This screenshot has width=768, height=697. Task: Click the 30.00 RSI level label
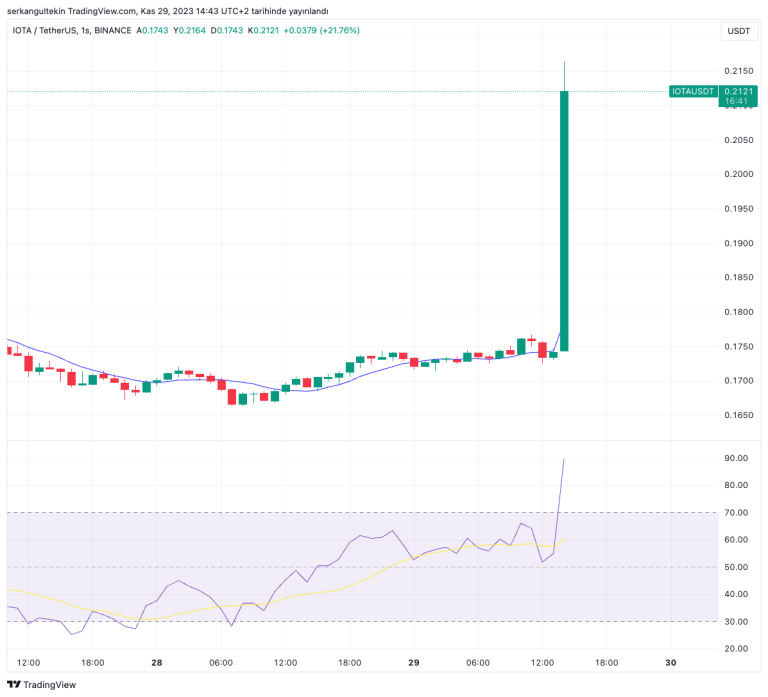coord(736,622)
